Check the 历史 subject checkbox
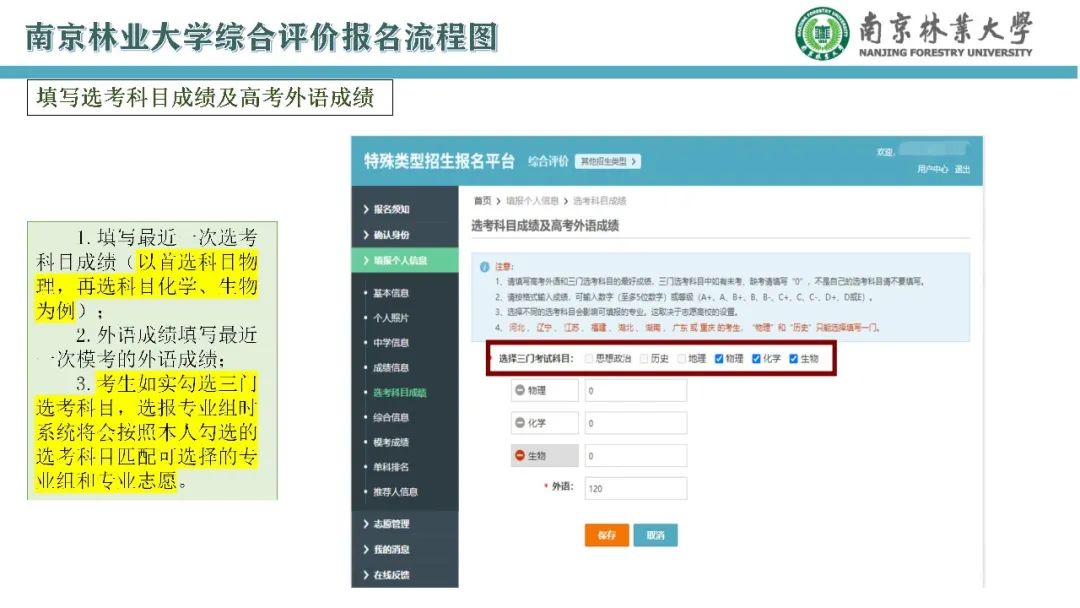The height and width of the screenshot is (608, 1080). click(644, 359)
